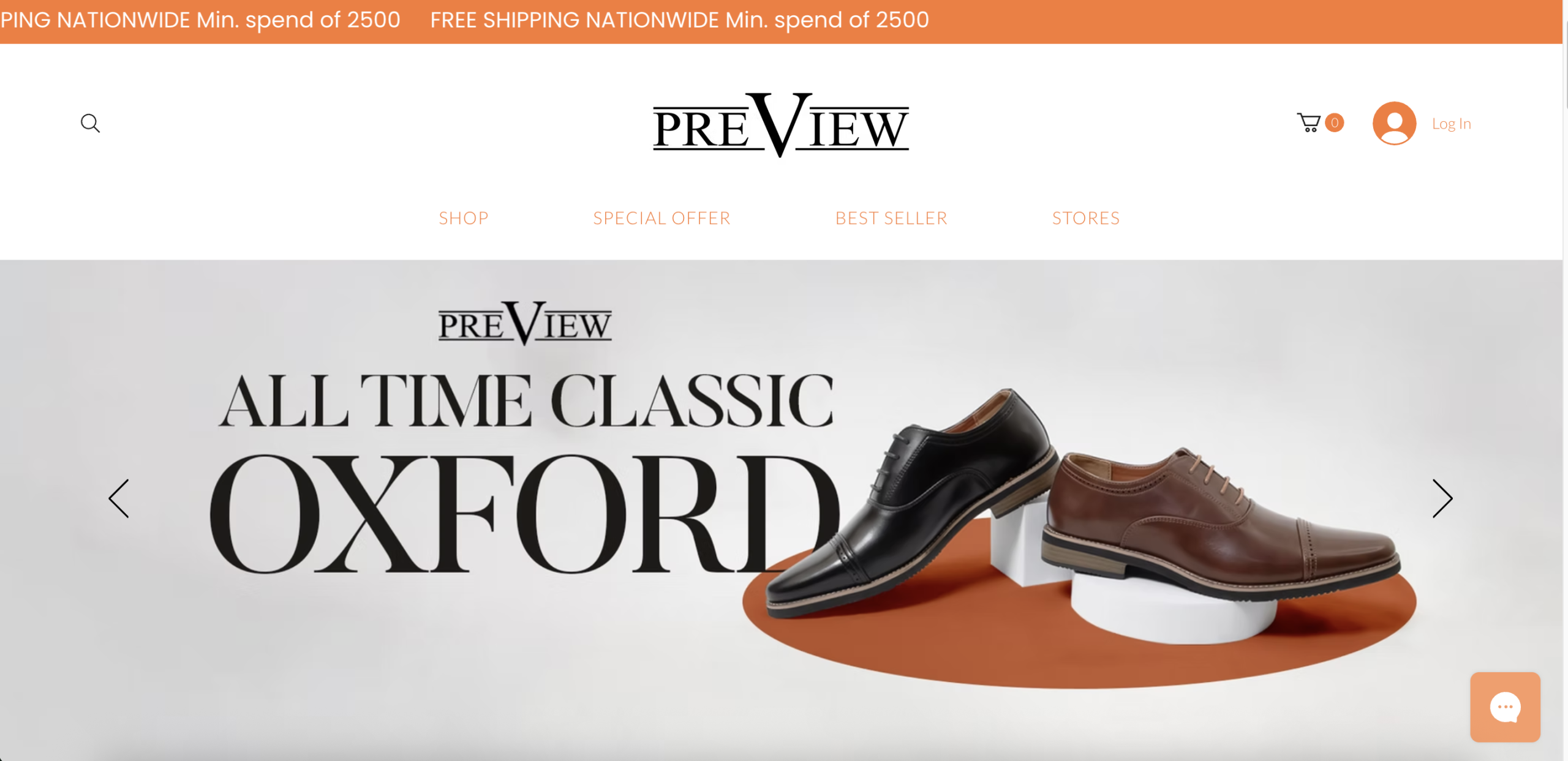Click the user avatar icon
Viewport: 1568px width, 761px height.
[1394, 123]
